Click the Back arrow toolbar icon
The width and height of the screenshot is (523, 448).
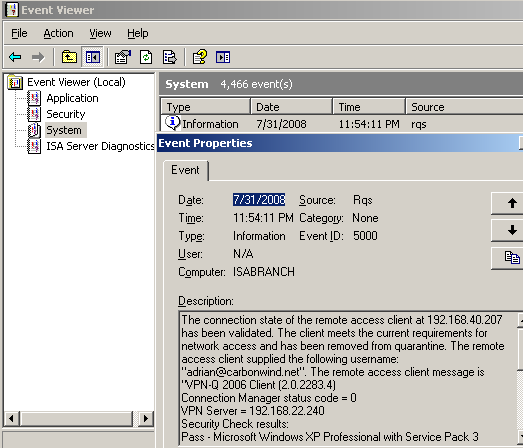click(15, 57)
